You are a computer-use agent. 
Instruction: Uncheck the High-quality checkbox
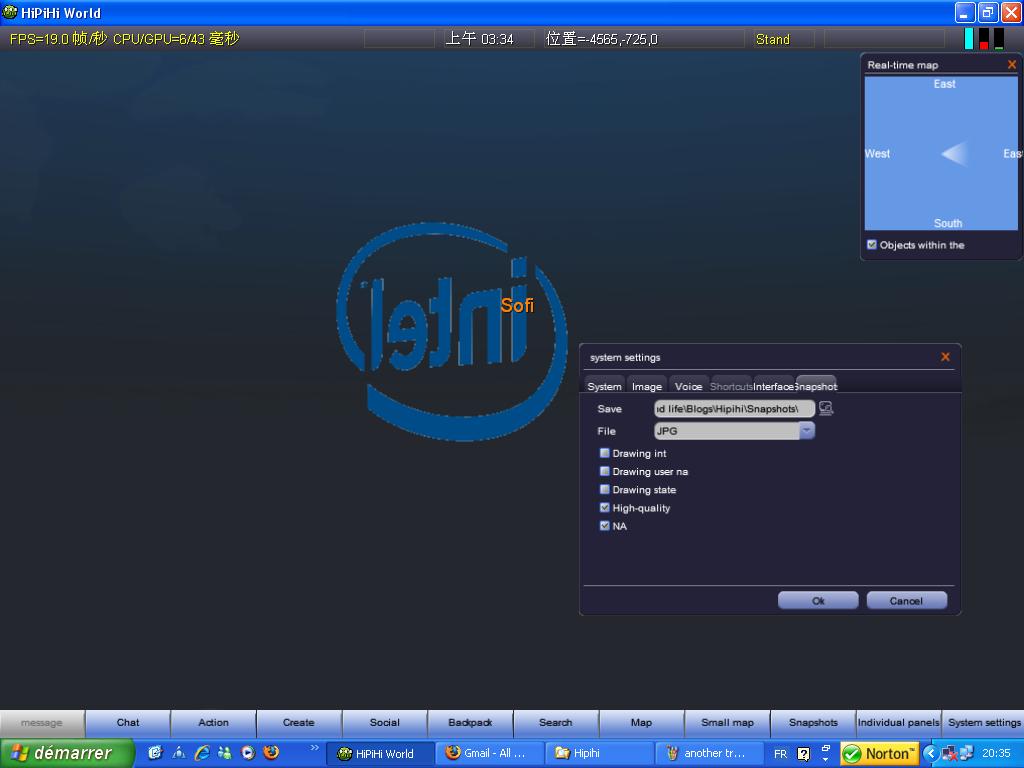pyautogui.click(x=604, y=507)
